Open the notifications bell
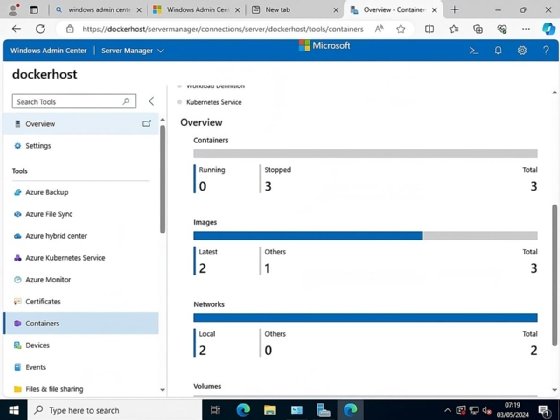Image resolution: width=560 pixels, height=420 pixels. point(498,50)
